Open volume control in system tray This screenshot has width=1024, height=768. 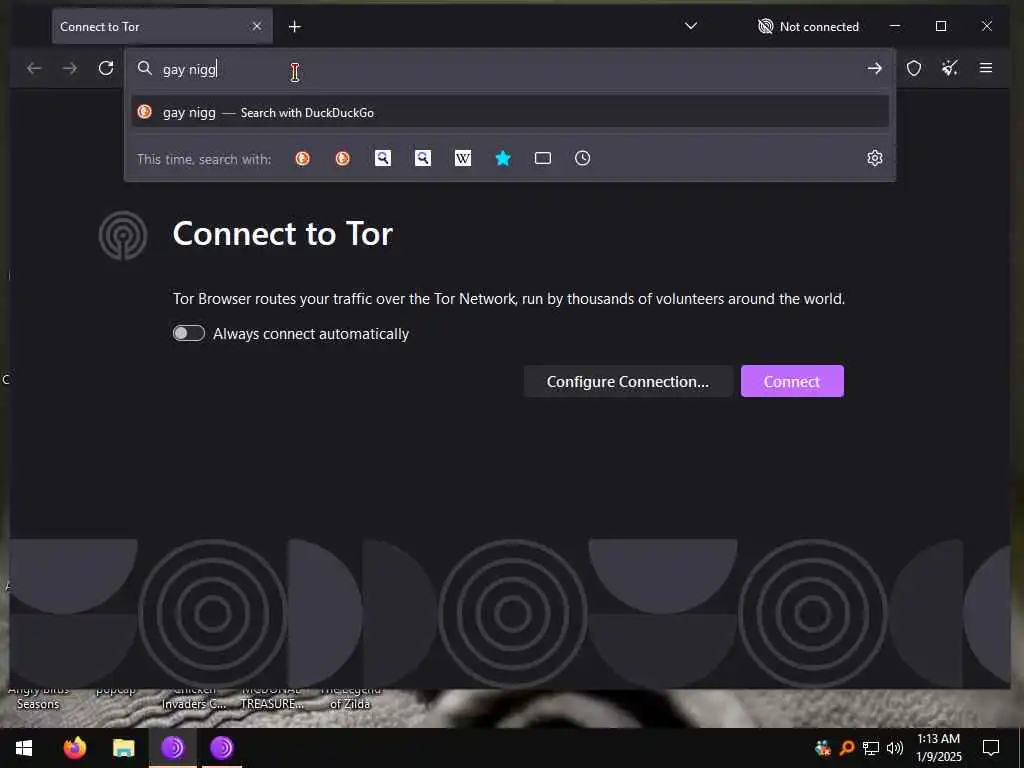[x=895, y=748]
